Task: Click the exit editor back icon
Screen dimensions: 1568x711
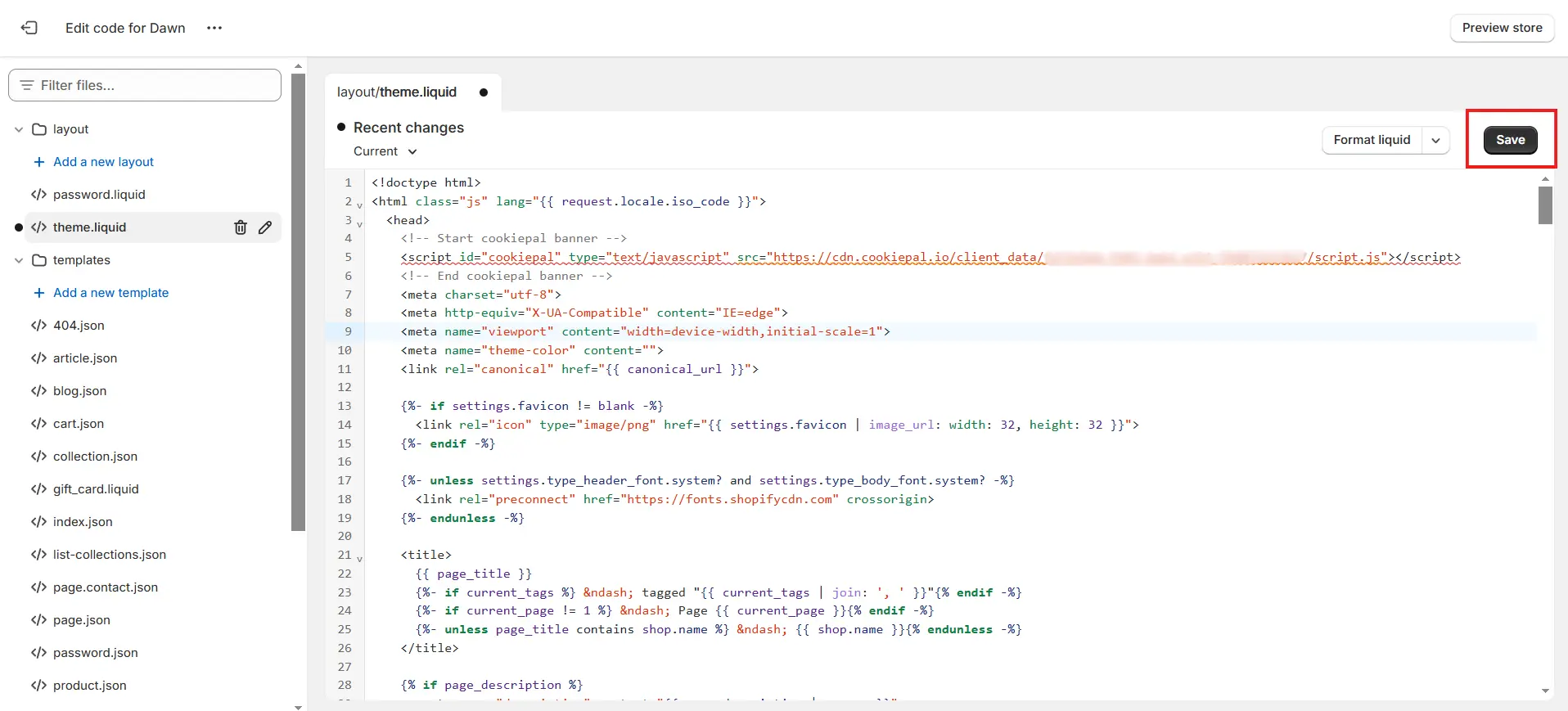Action: click(x=29, y=28)
